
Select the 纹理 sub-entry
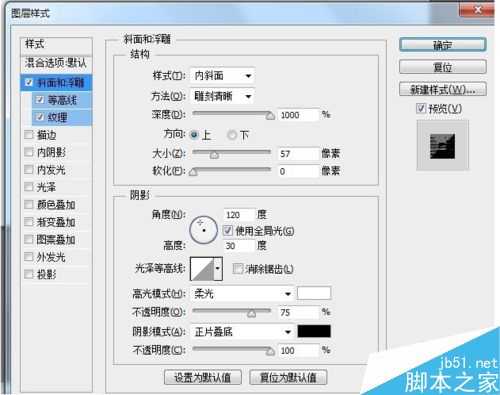click(x=62, y=117)
